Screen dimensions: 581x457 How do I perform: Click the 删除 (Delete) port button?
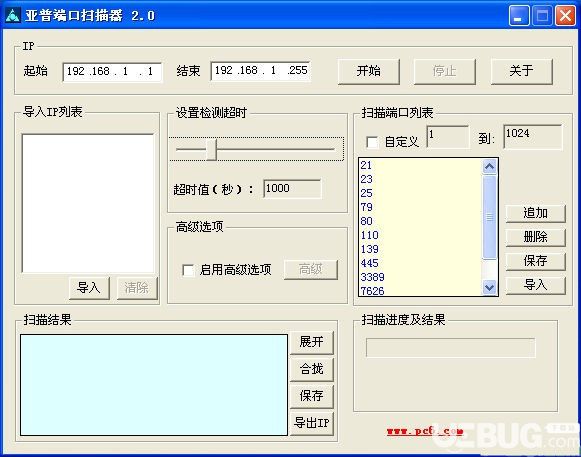tap(535, 237)
